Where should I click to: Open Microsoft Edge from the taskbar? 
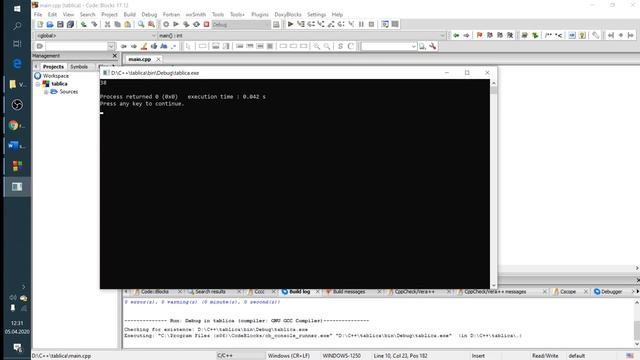[17, 64]
